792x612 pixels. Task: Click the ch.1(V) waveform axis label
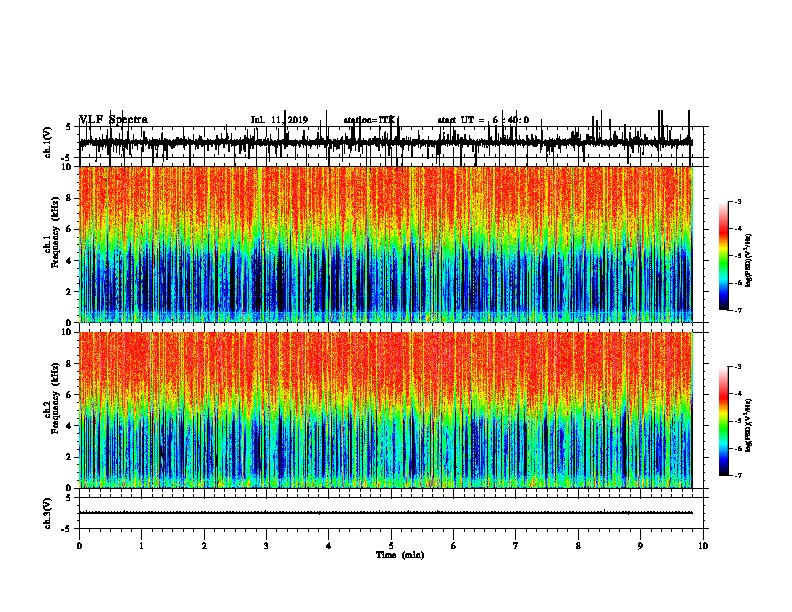pos(47,142)
